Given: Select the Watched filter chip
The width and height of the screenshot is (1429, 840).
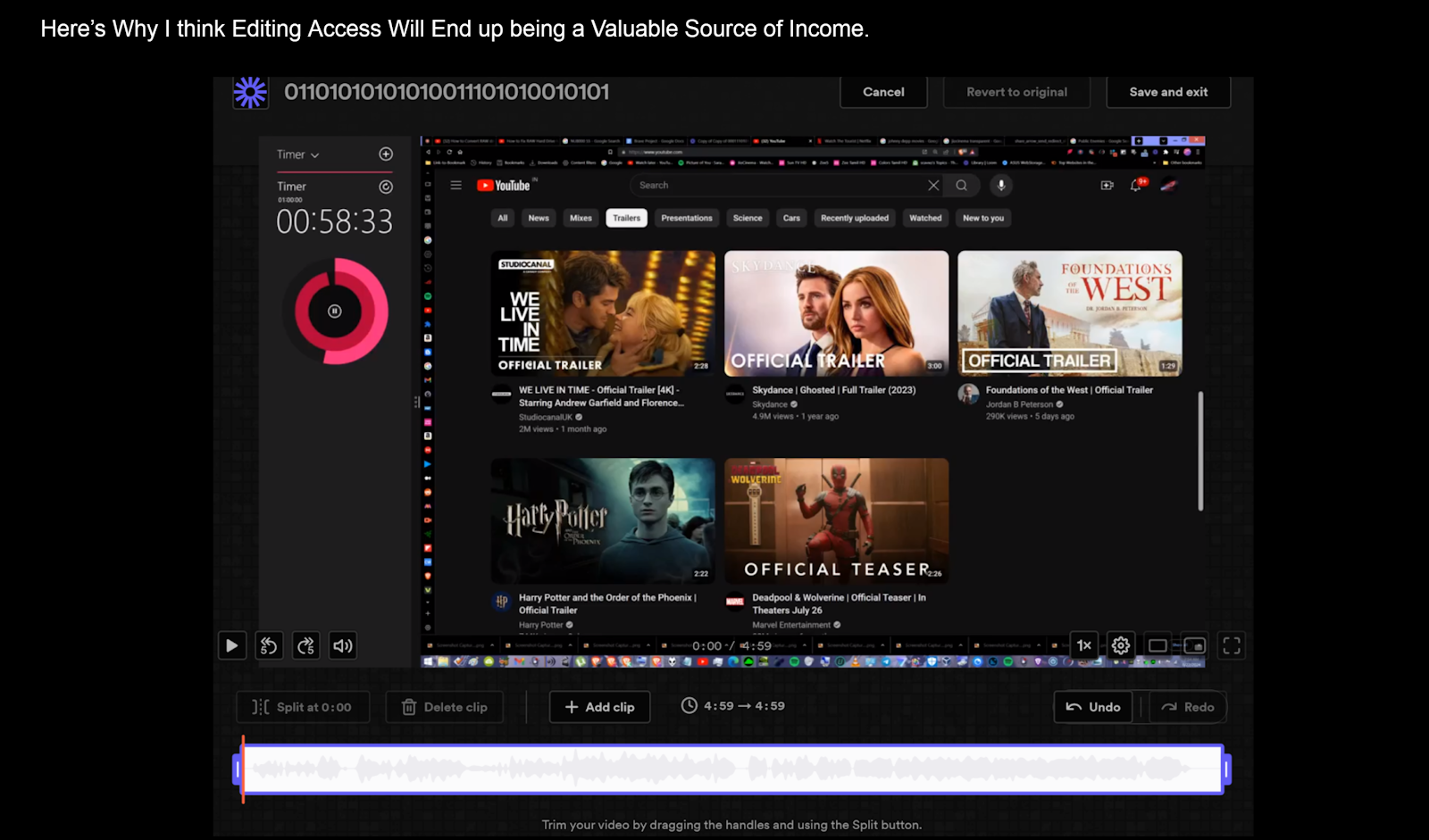Looking at the screenshot, I should click(x=925, y=218).
